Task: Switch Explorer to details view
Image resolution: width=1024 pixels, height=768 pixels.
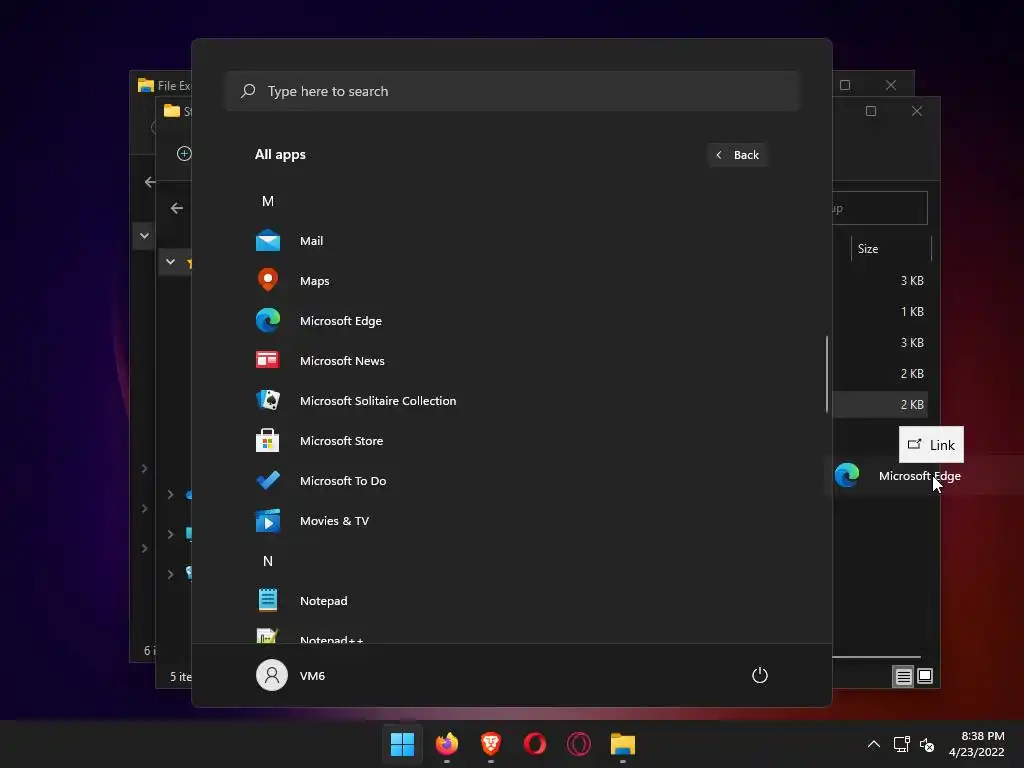Action: (903, 677)
